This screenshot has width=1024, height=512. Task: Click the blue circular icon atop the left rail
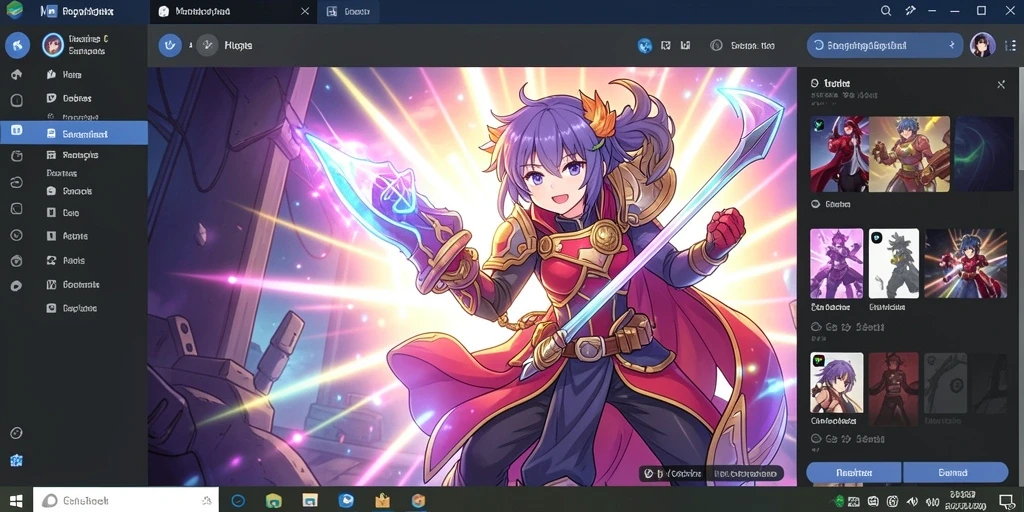pyautogui.click(x=17, y=44)
